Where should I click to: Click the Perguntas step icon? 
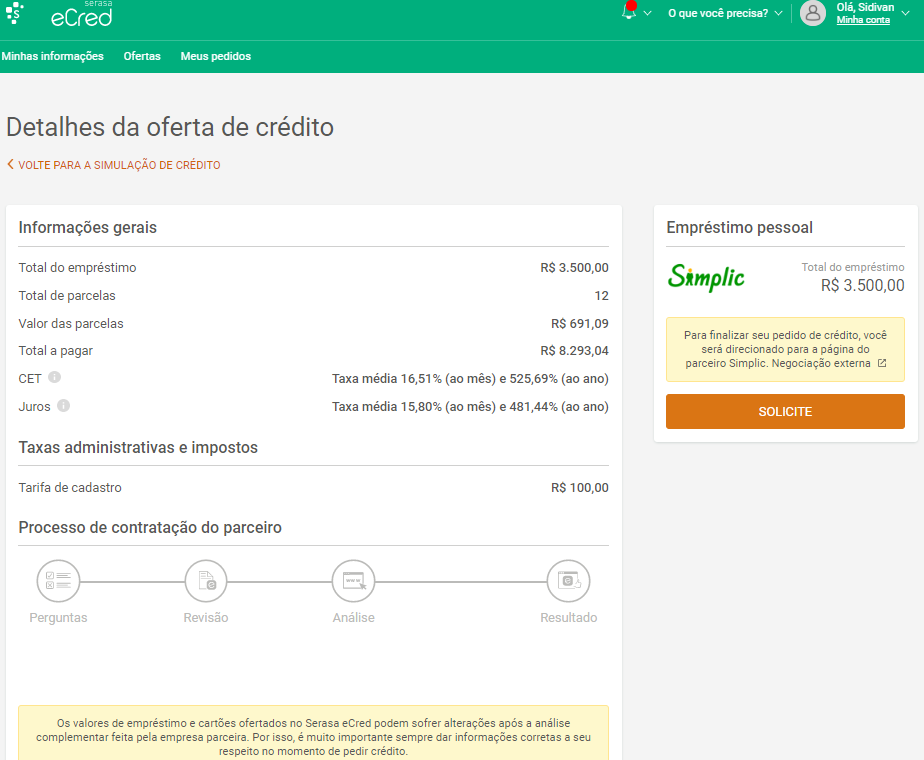click(x=58, y=581)
